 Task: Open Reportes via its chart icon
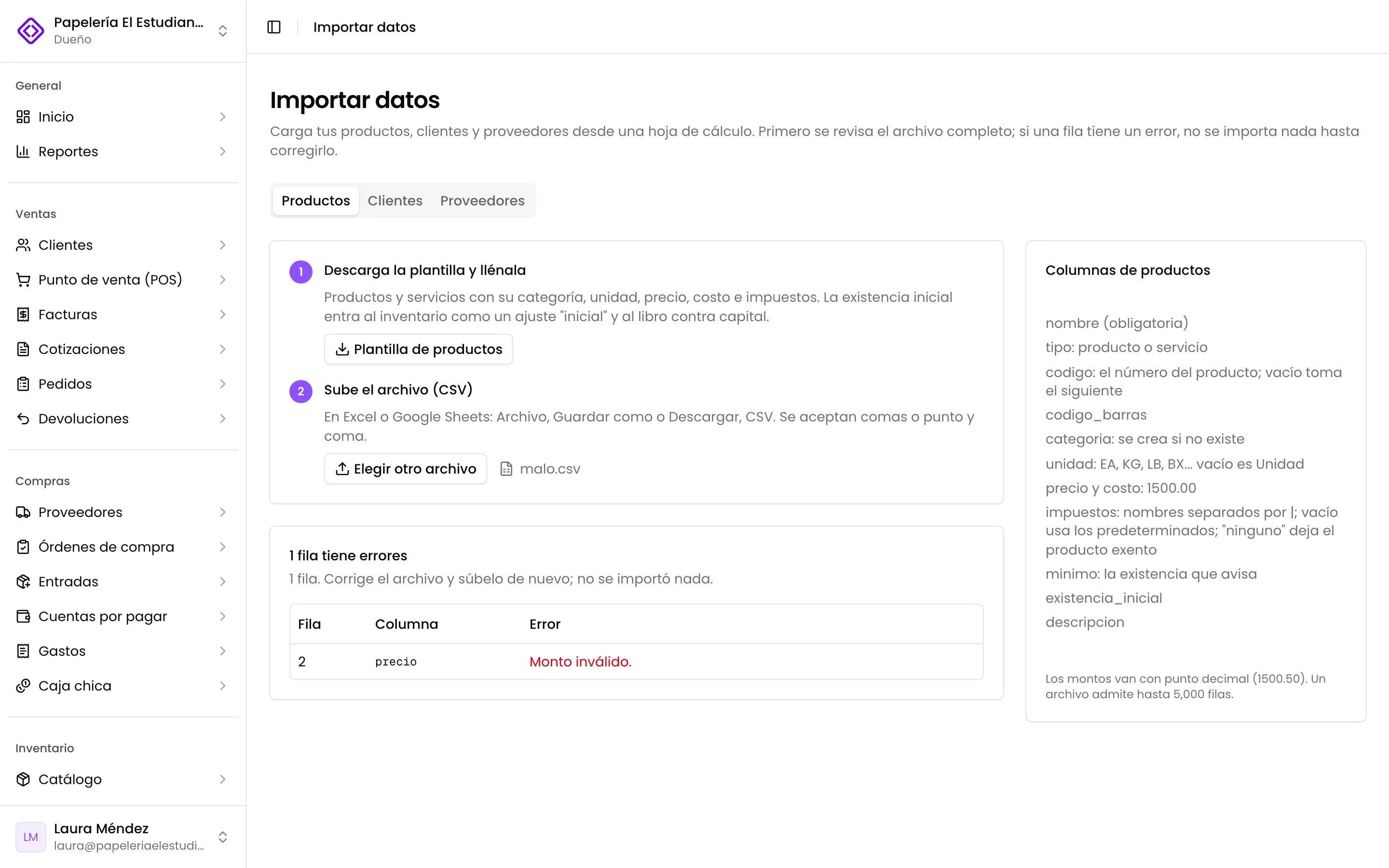[23, 151]
